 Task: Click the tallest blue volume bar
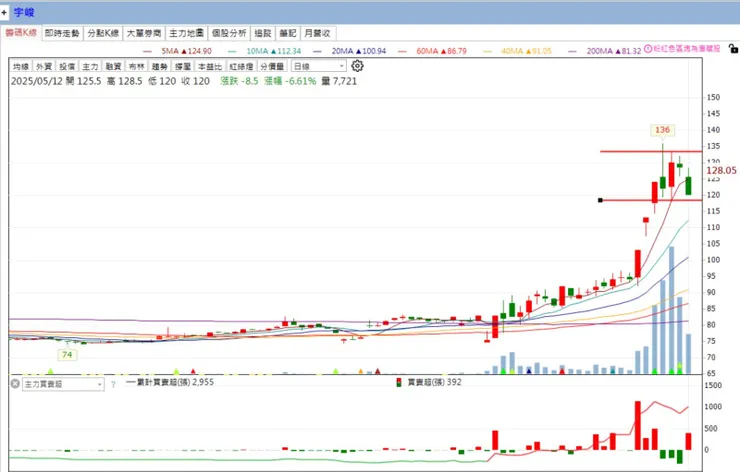pyautogui.click(x=671, y=310)
